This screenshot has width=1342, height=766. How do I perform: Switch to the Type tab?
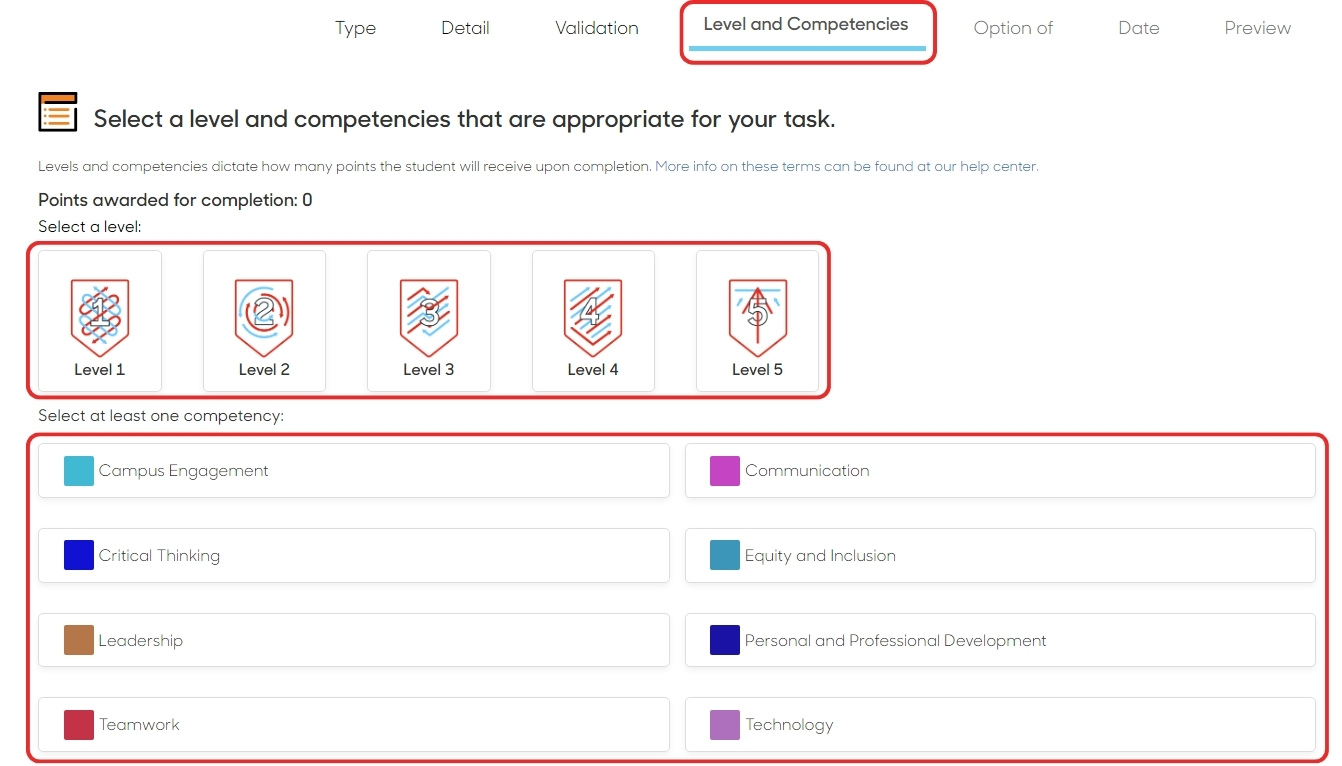coord(355,28)
